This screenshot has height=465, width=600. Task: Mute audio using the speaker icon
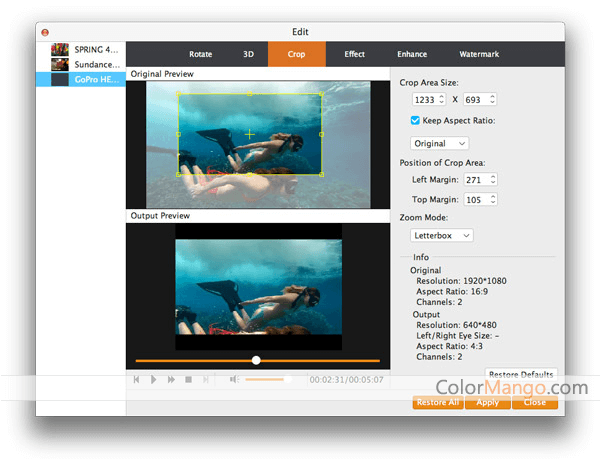232,380
